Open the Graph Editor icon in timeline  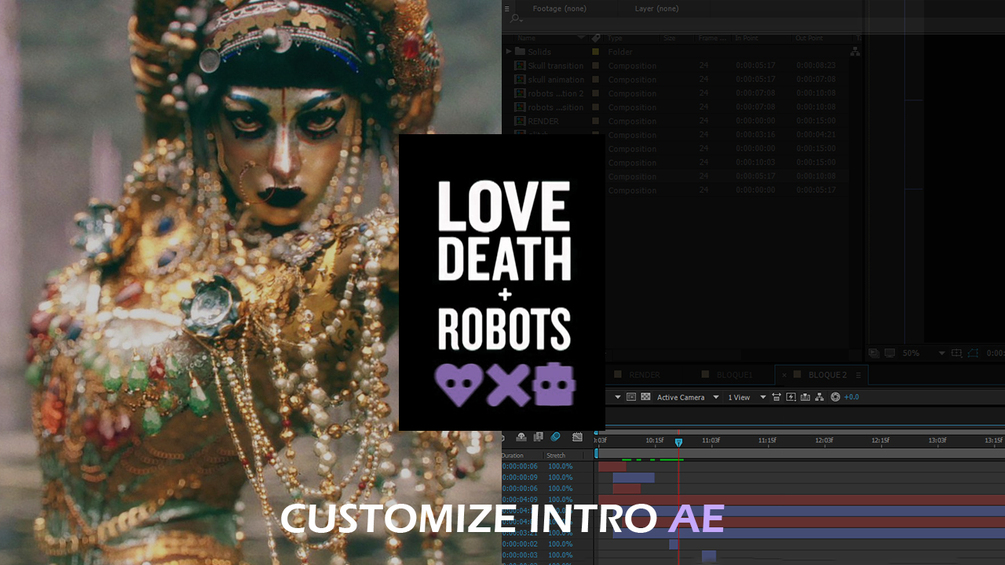(x=577, y=437)
